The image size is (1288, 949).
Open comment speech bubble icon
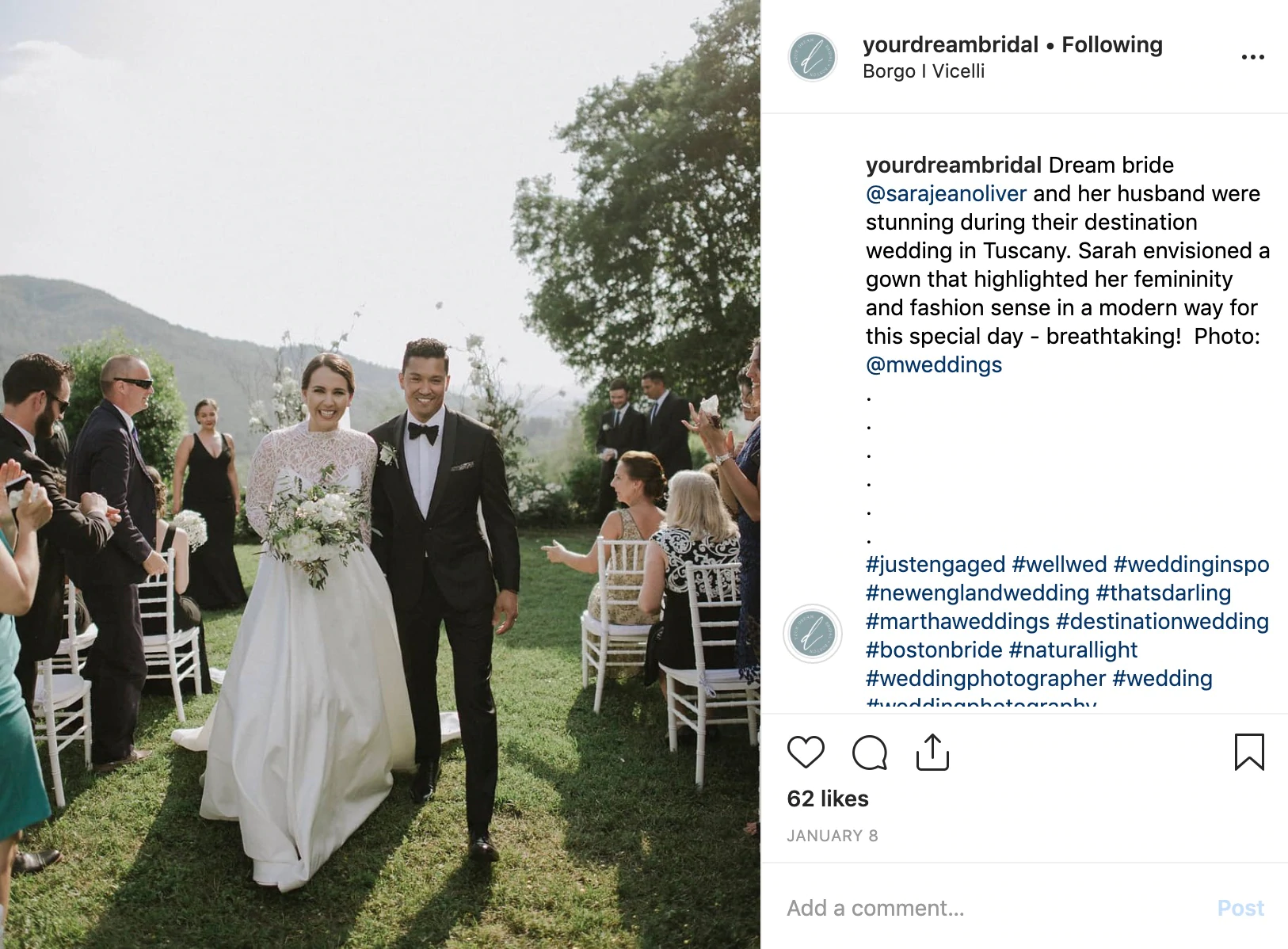tap(869, 752)
